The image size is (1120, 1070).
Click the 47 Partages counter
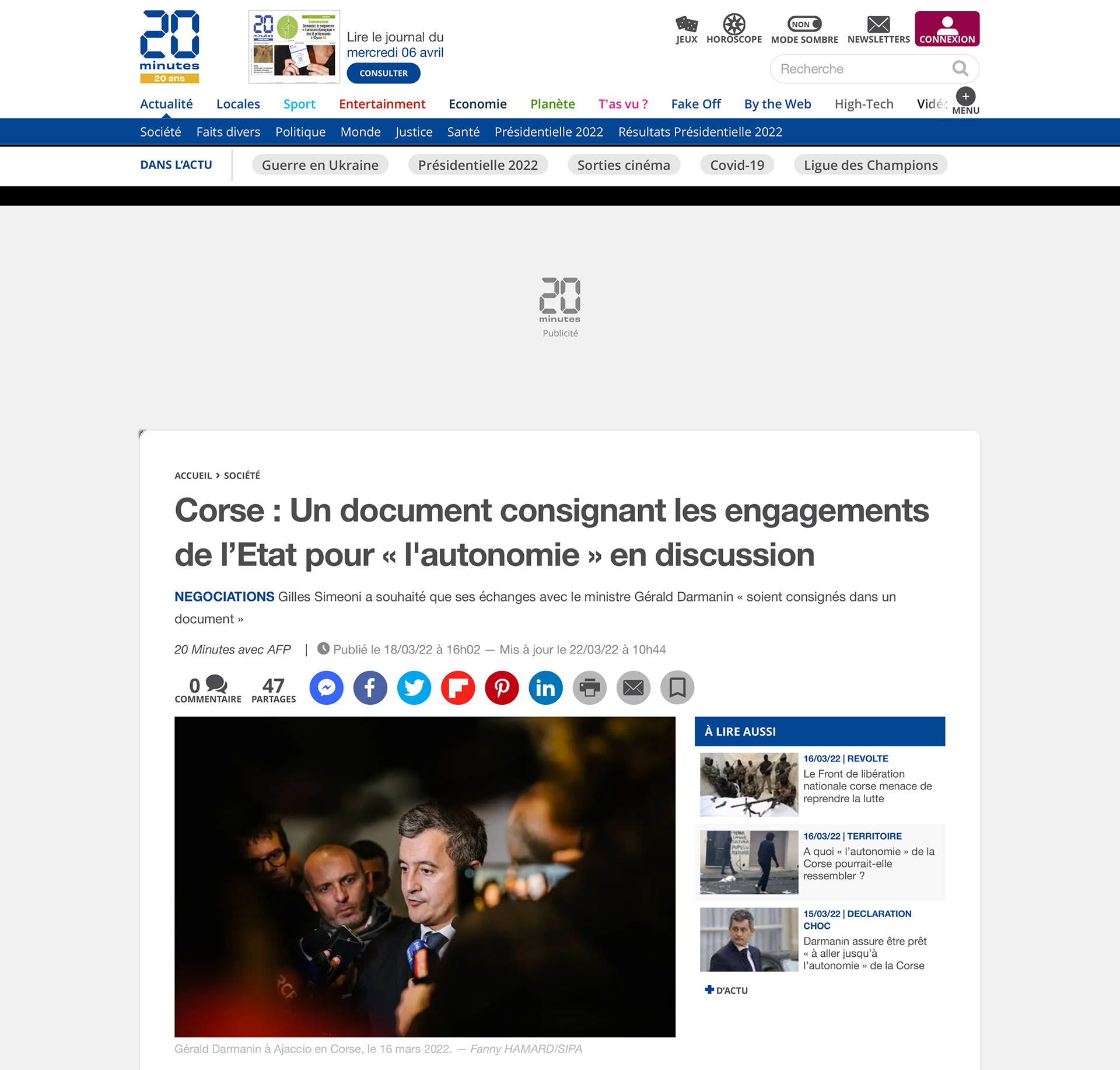pos(274,690)
